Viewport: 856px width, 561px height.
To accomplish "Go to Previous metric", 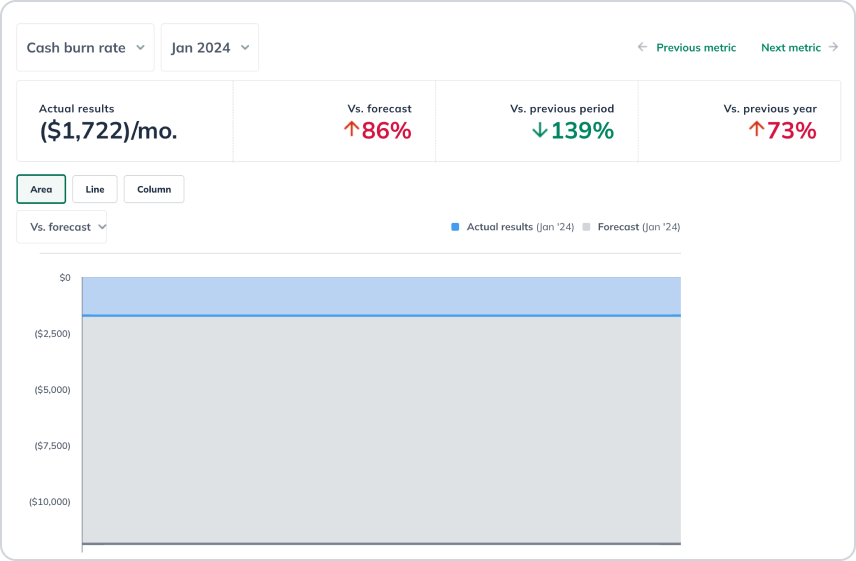I will (695, 47).
